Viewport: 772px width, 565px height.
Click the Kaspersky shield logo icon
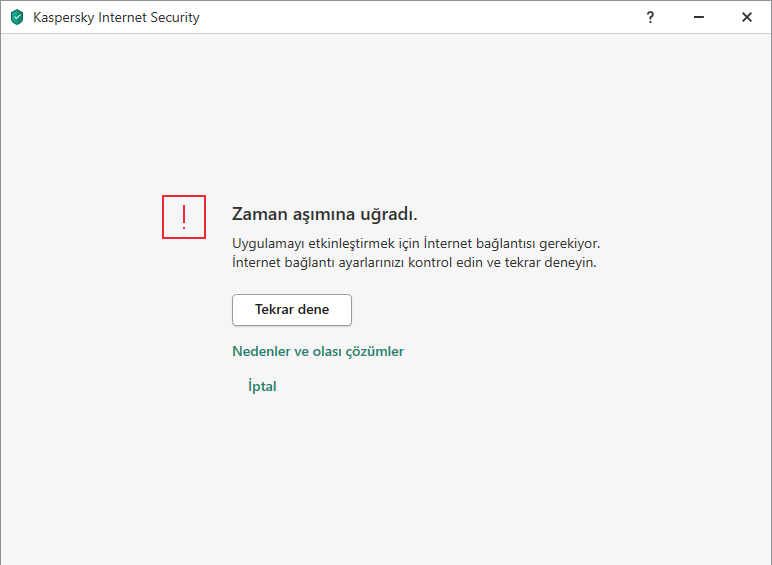[x=17, y=17]
